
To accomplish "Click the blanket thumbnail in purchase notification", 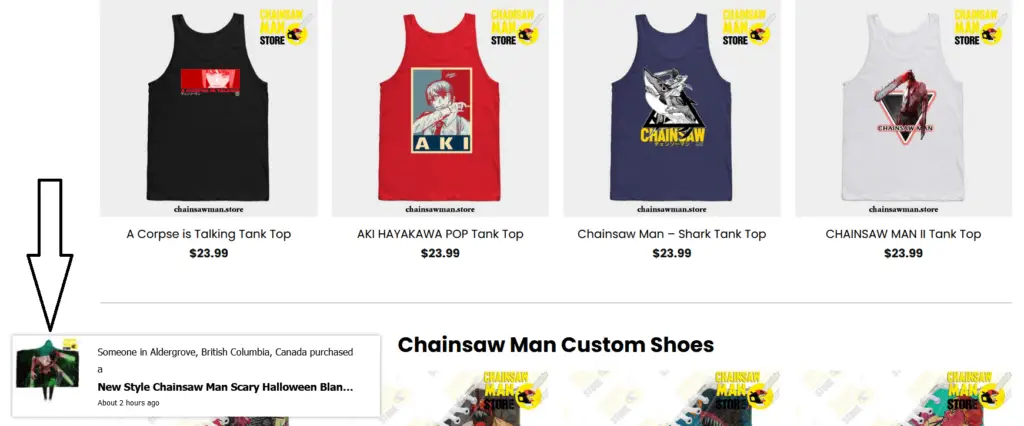I will click(48, 370).
